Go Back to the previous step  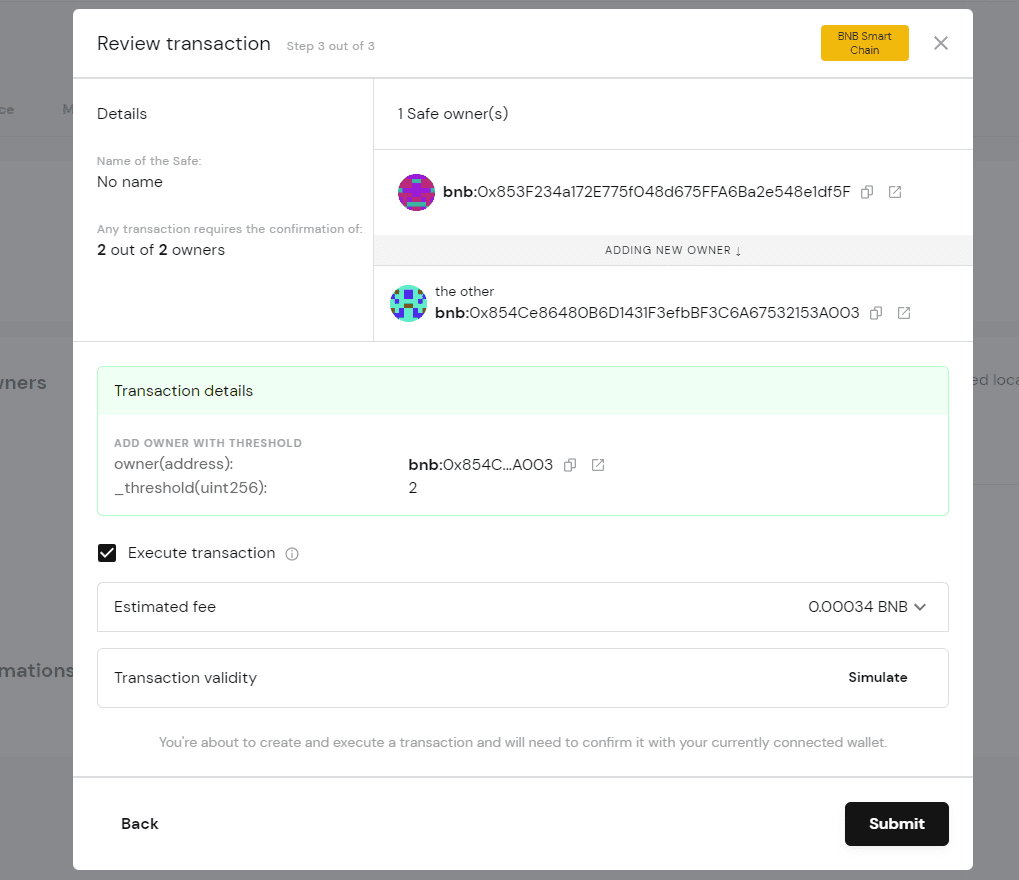[x=140, y=824]
